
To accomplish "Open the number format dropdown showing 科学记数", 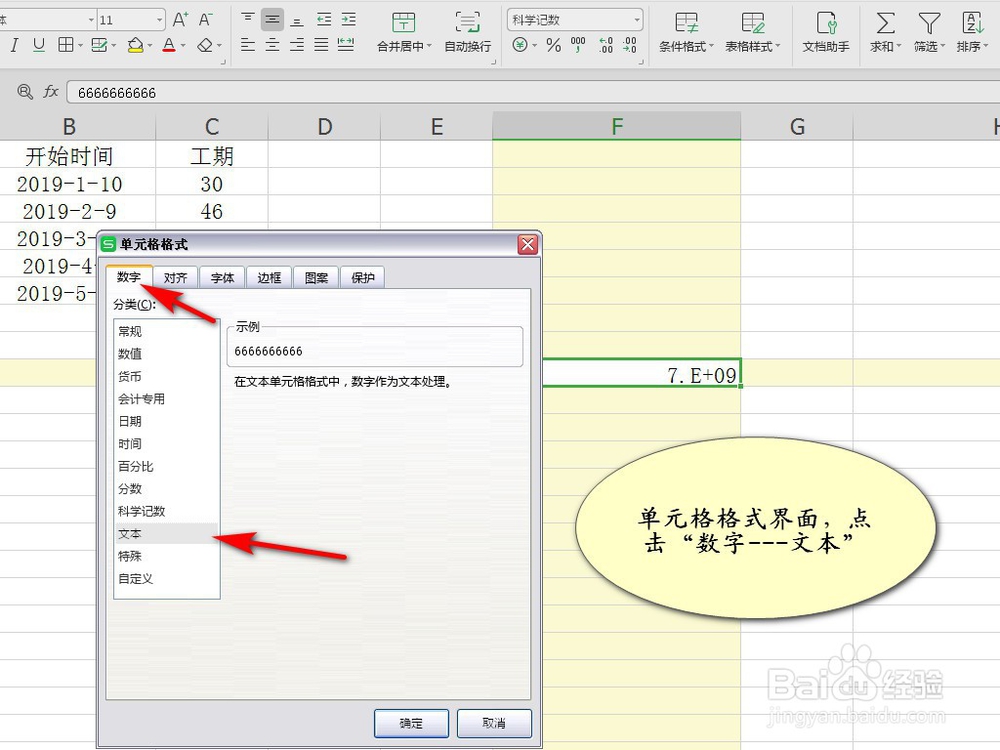I will click(x=637, y=19).
